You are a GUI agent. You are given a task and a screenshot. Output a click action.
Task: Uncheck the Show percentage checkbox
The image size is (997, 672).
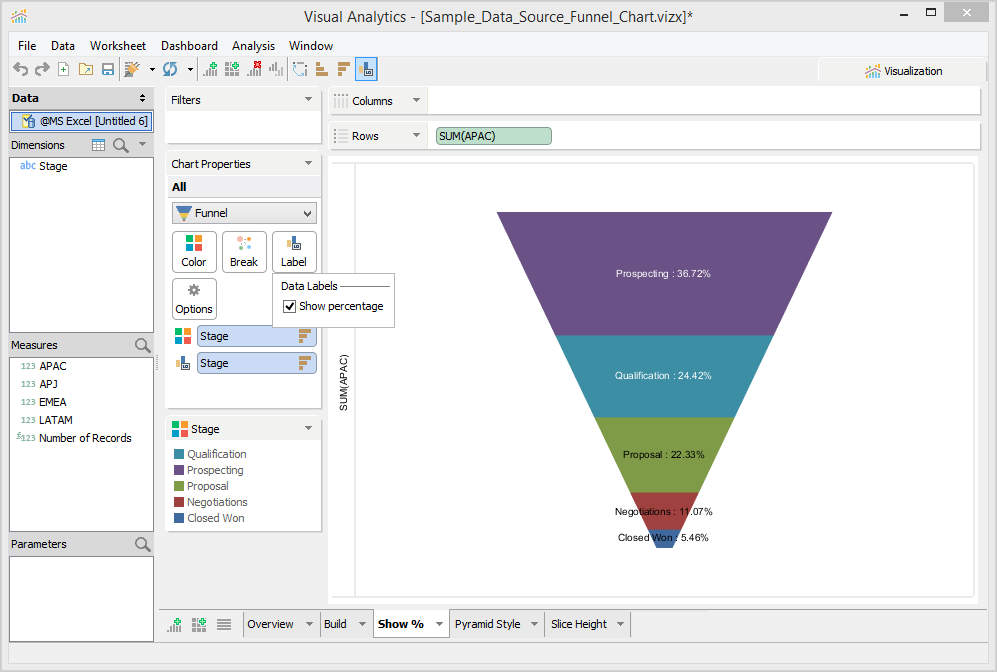pyautogui.click(x=289, y=306)
